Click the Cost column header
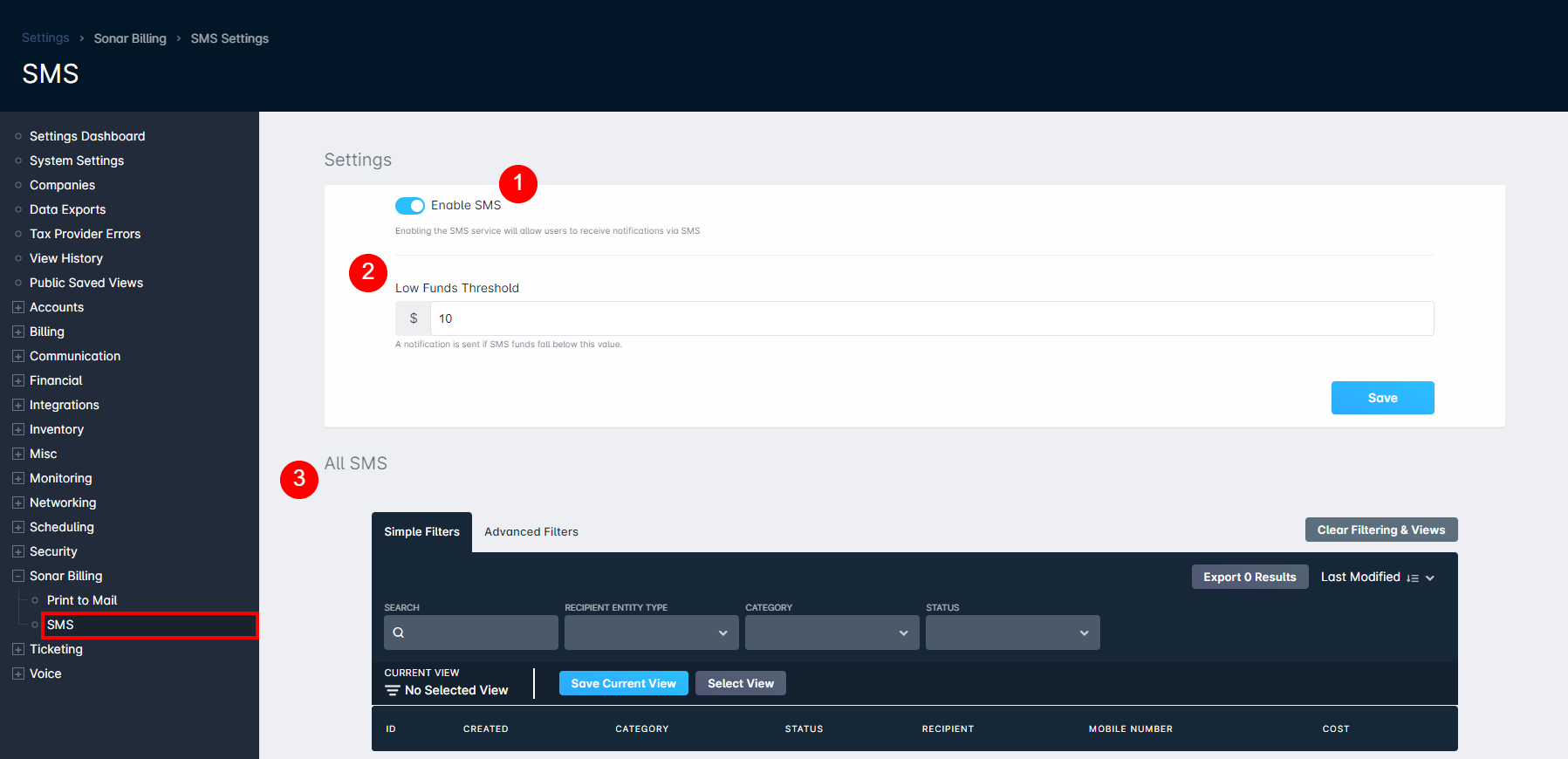This screenshot has width=1568, height=759. tap(1336, 728)
